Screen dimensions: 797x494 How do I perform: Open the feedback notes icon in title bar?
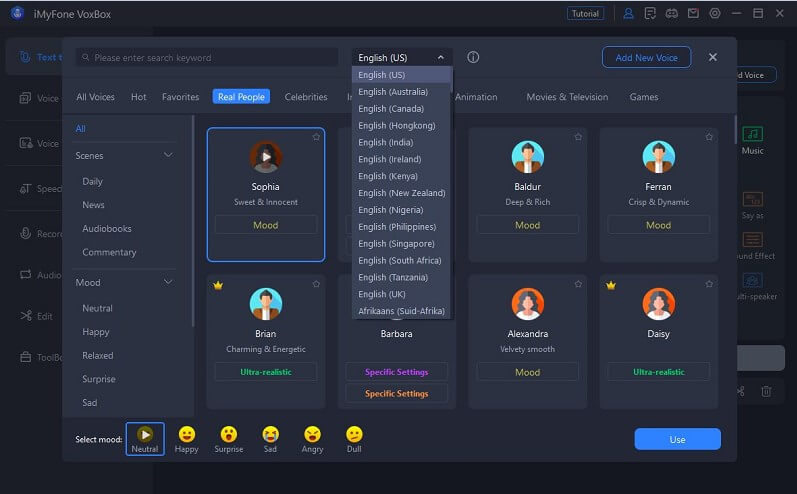650,14
